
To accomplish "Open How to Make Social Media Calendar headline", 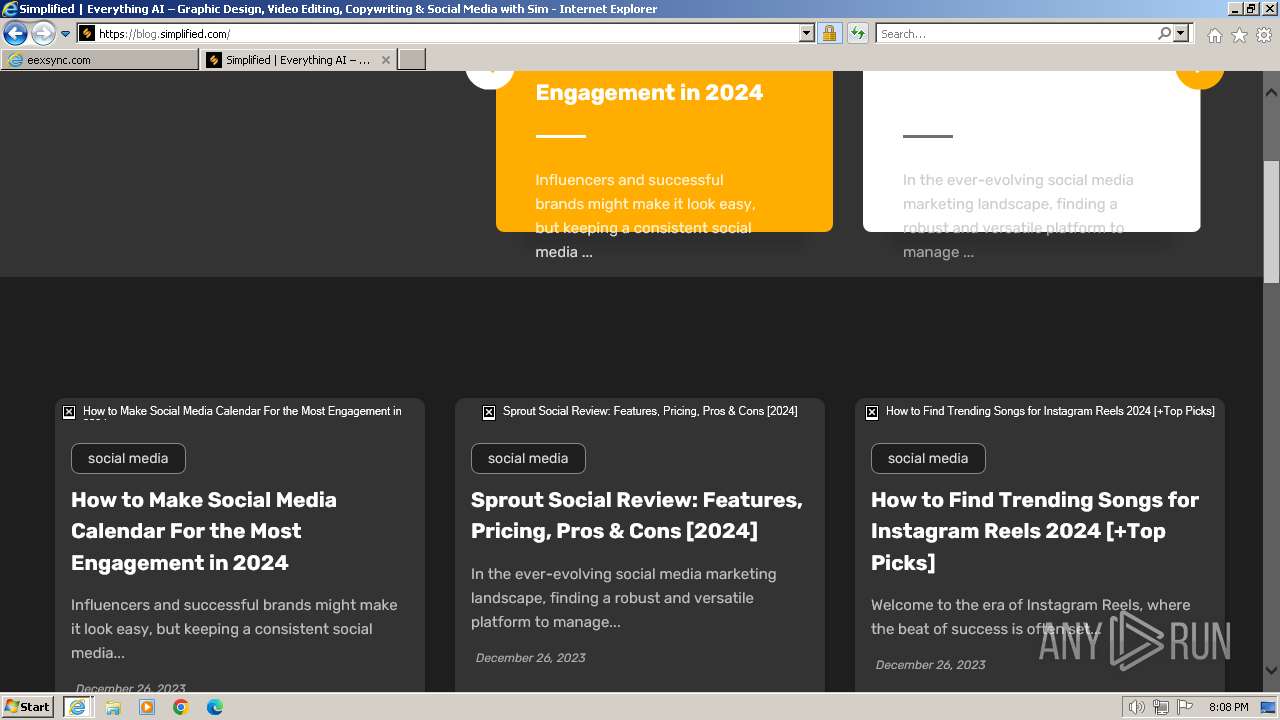I will pyautogui.click(x=204, y=531).
